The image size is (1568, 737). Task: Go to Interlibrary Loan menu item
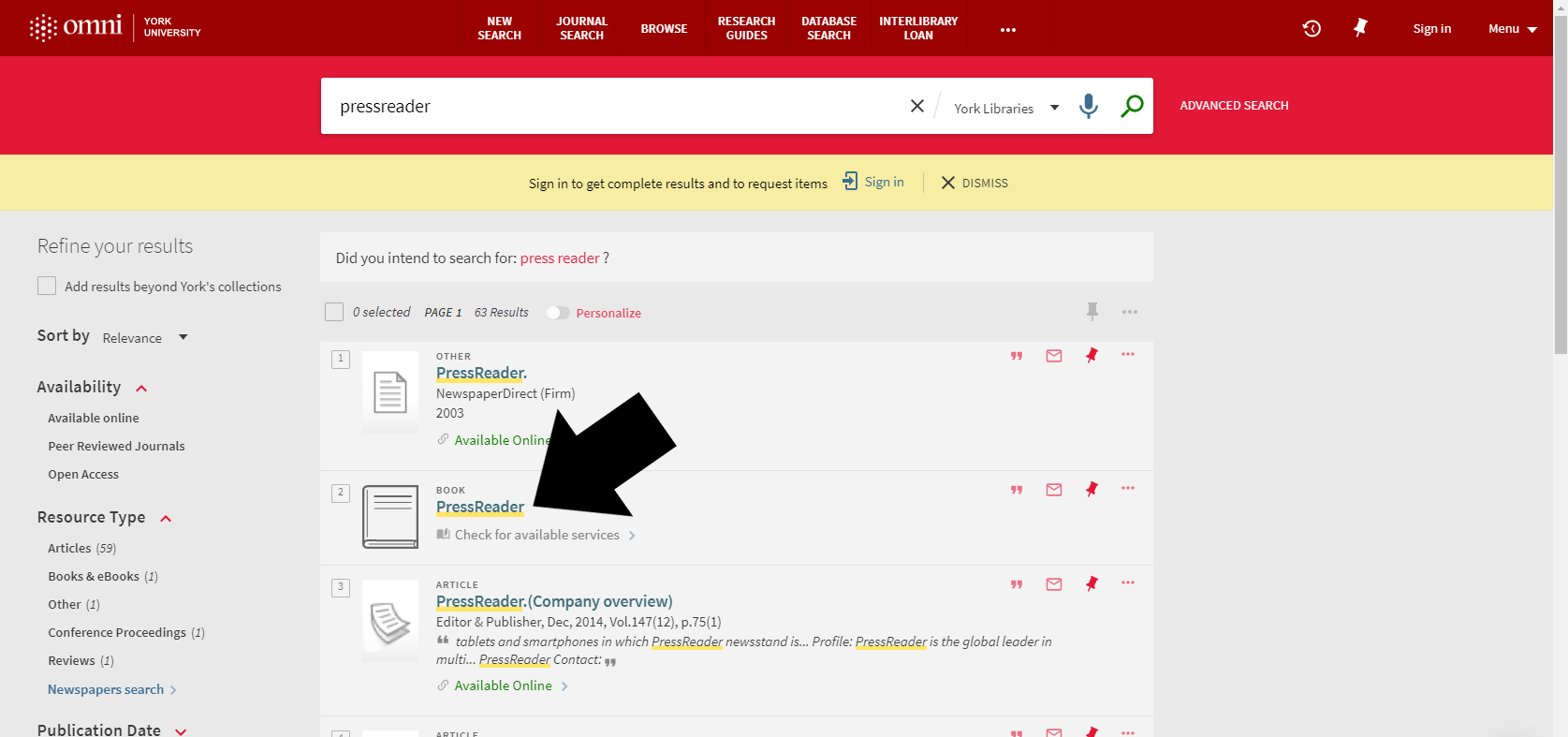coord(917,28)
